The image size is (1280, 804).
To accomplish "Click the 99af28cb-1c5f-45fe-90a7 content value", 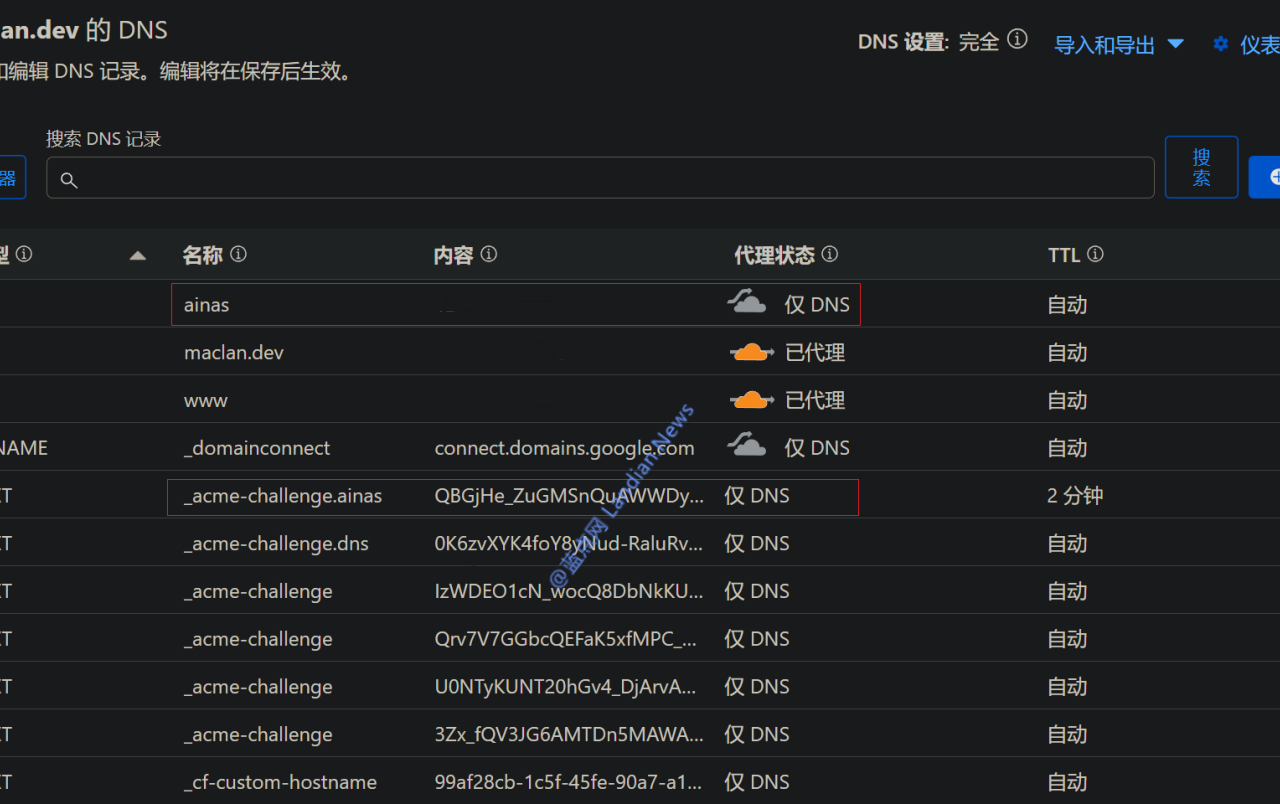I will 569,783.
